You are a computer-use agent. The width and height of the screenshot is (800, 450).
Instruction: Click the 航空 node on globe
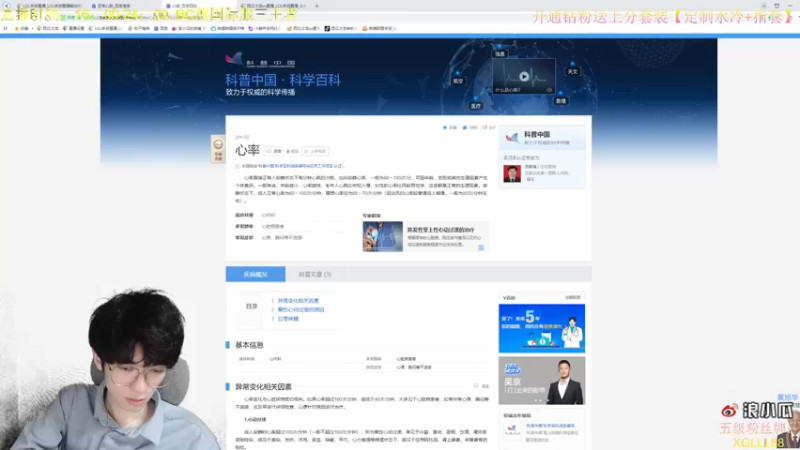tap(458, 81)
